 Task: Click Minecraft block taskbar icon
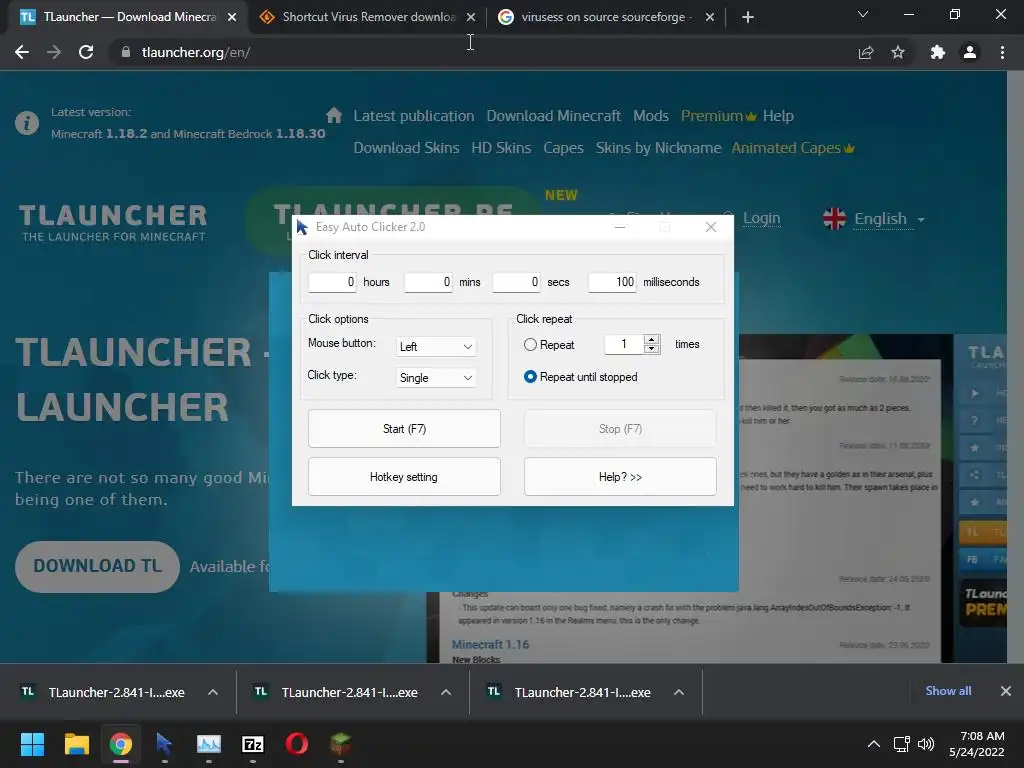tap(340, 744)
